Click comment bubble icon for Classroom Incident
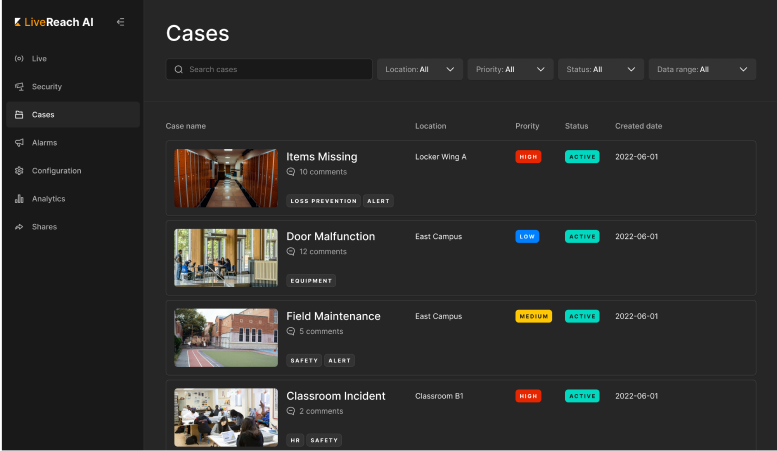This screenshot has width=777, height=451. pyautogui.click(x=291, y=411)
